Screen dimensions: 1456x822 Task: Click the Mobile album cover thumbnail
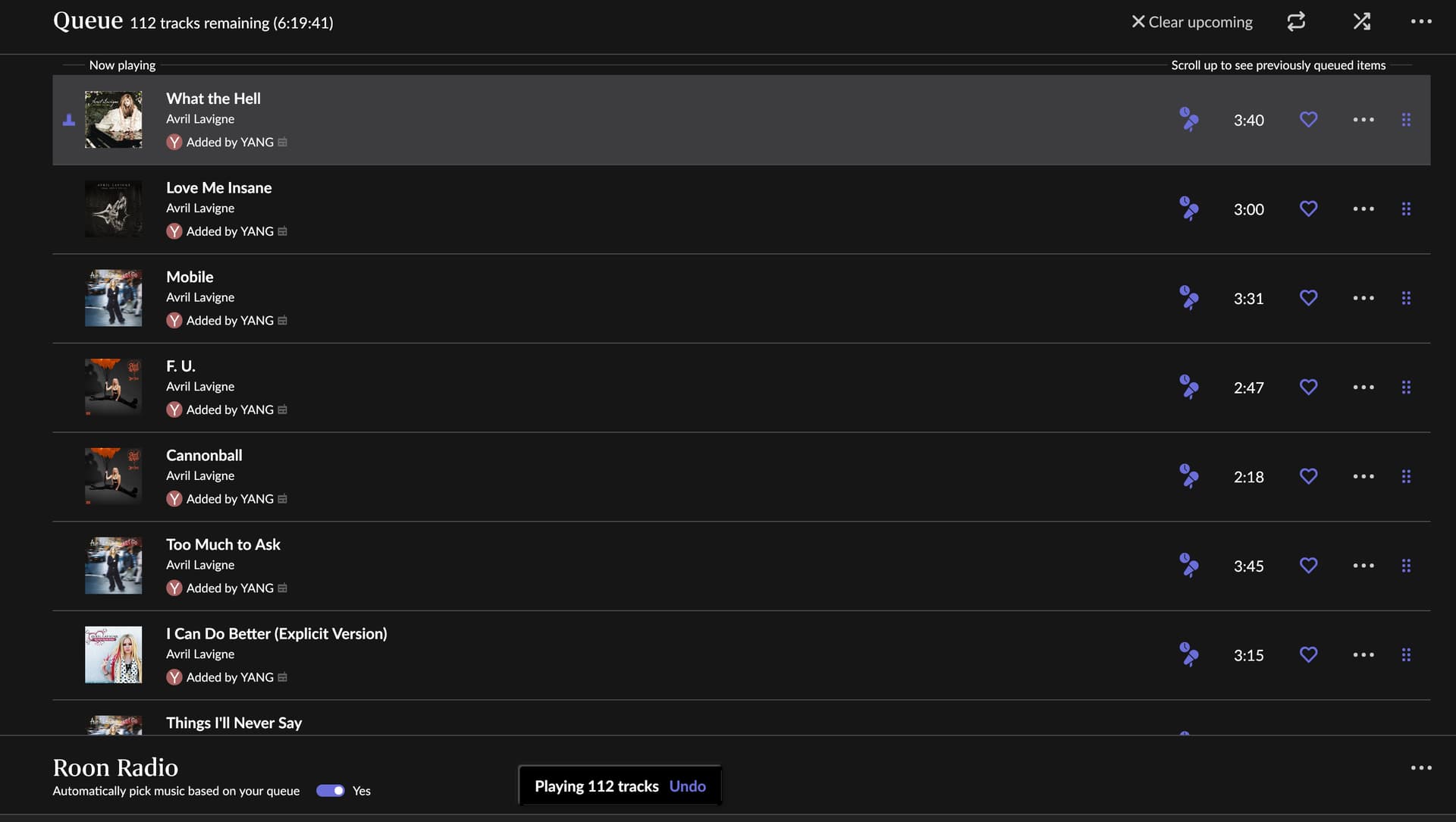113,298
